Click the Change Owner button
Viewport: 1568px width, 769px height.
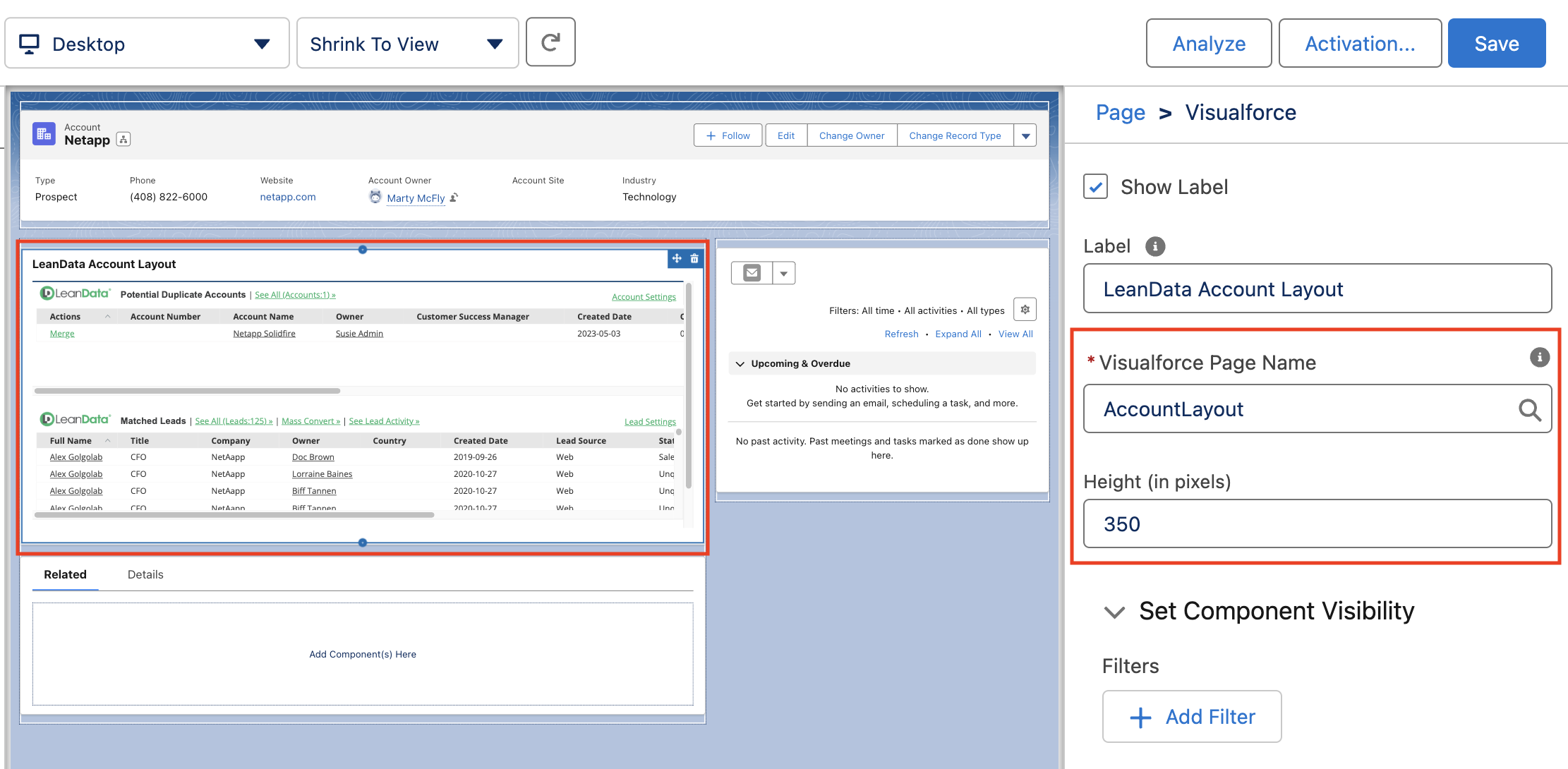pyautogui.click(x=852, y=135)
